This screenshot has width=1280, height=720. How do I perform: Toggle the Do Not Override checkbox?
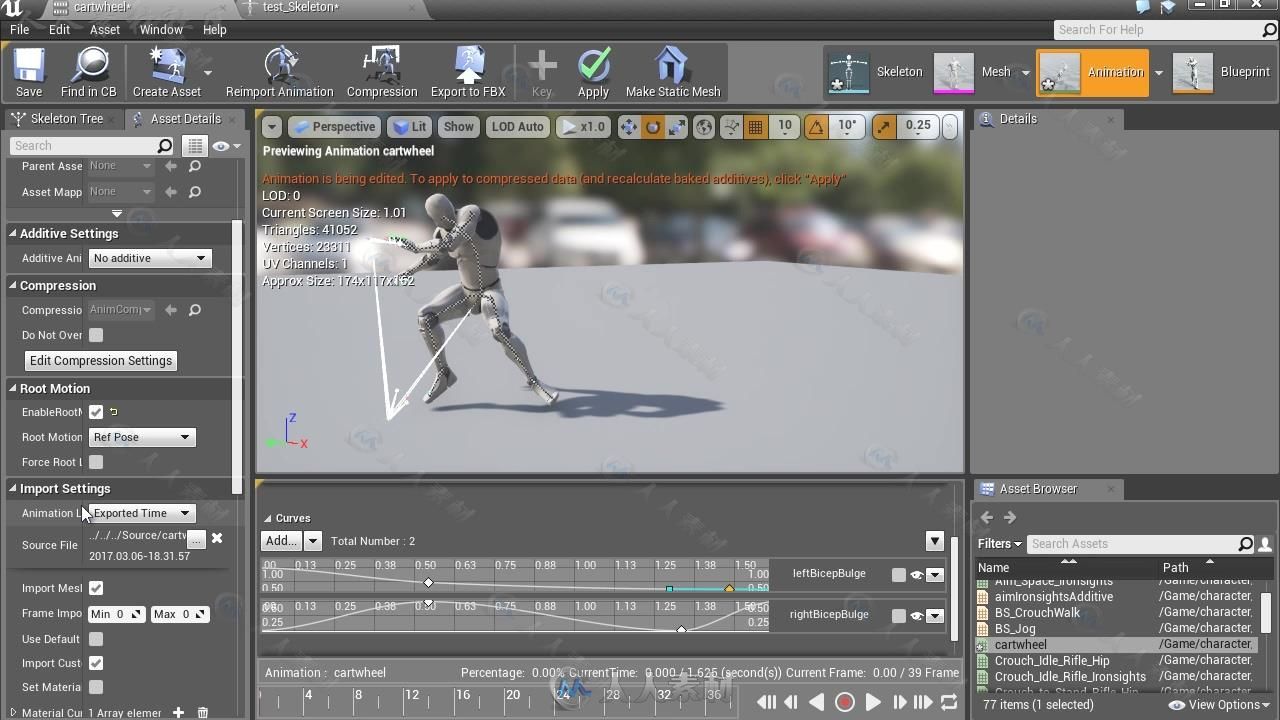96,335
